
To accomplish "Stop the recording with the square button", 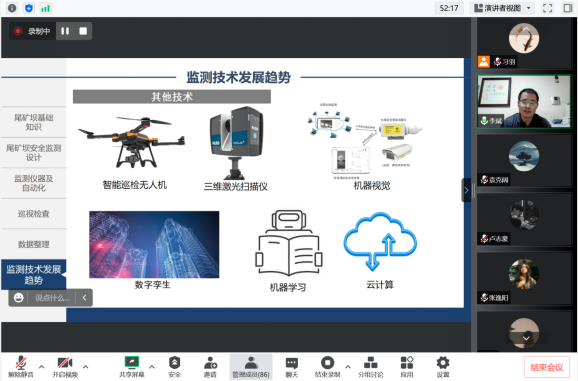I will (x=83, y=31).
